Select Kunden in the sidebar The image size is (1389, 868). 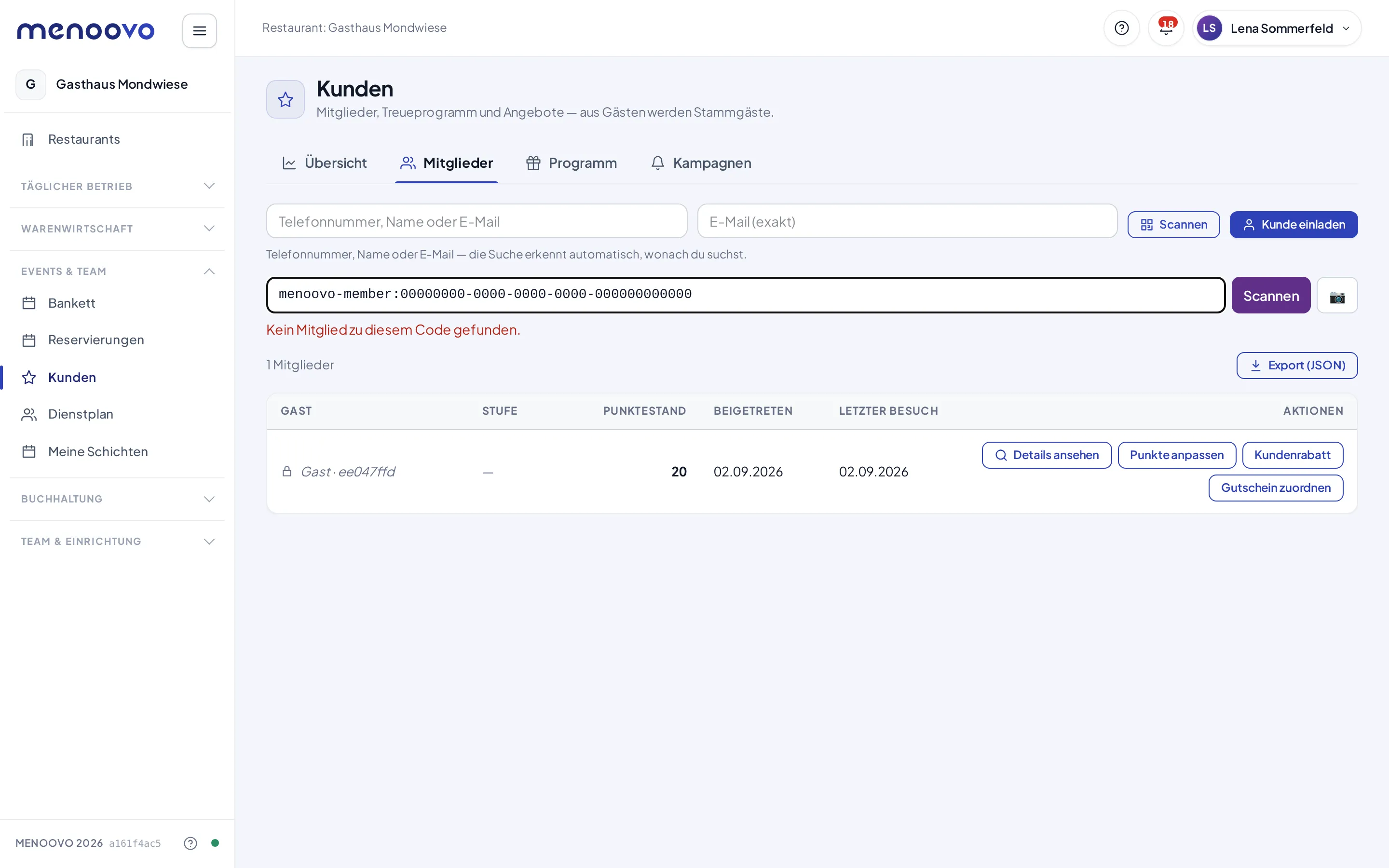(117, 377)
